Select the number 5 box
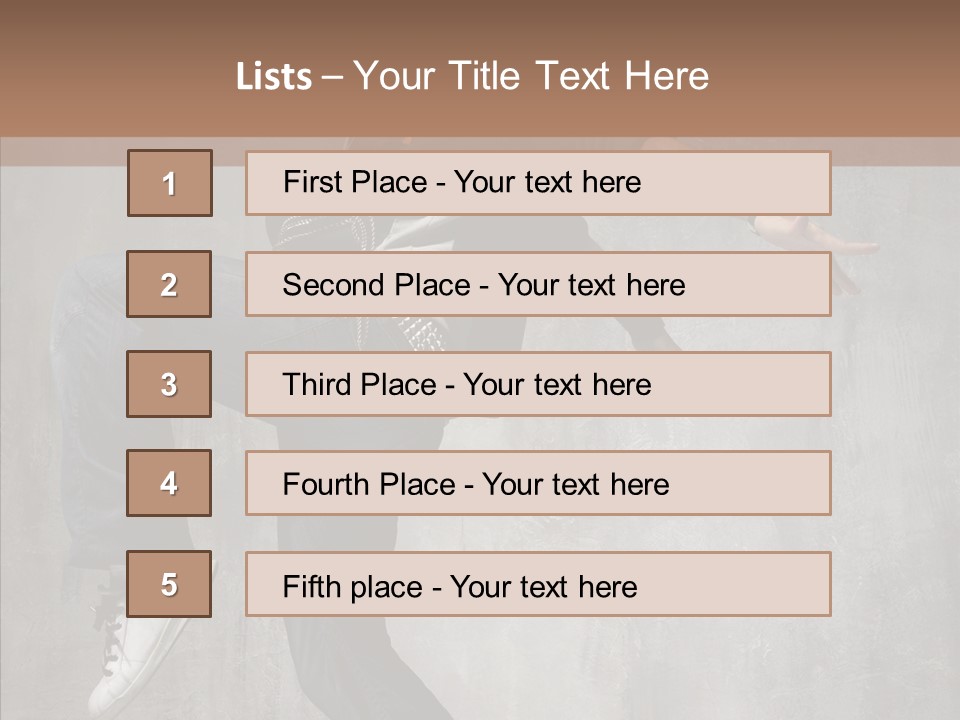 169,584
